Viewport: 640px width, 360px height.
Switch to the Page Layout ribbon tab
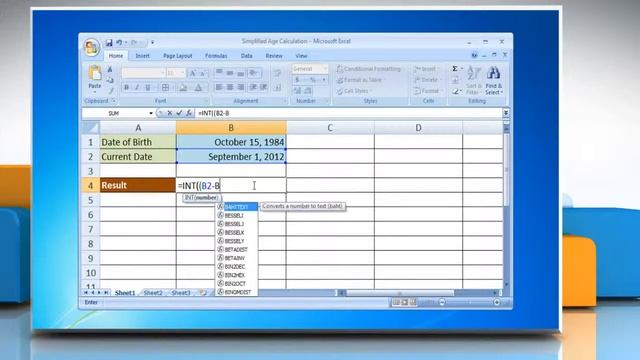(178, 56)
